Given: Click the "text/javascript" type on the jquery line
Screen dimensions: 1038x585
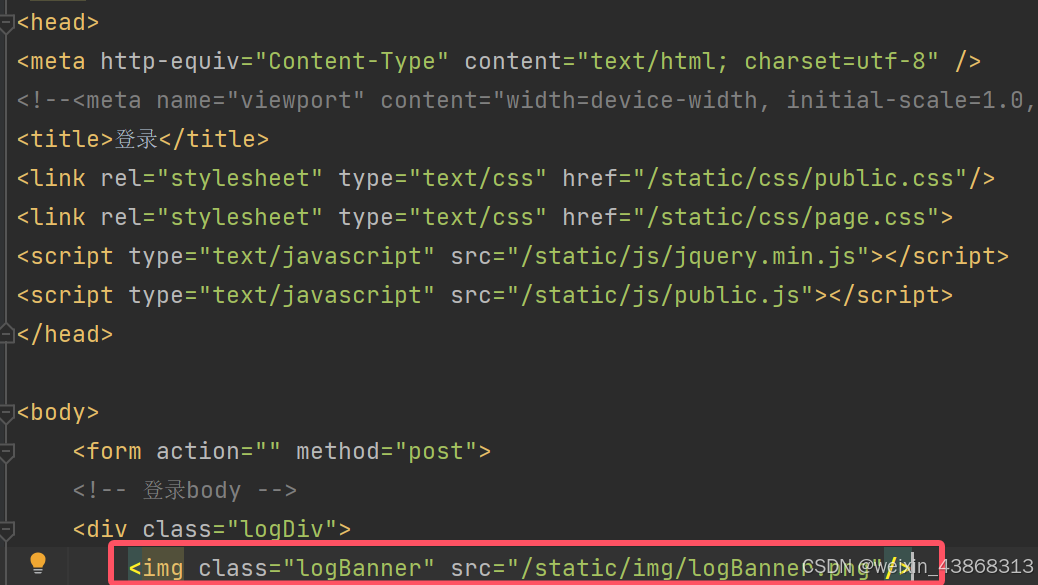Looking at the screenshot, I should pos(316,256).
